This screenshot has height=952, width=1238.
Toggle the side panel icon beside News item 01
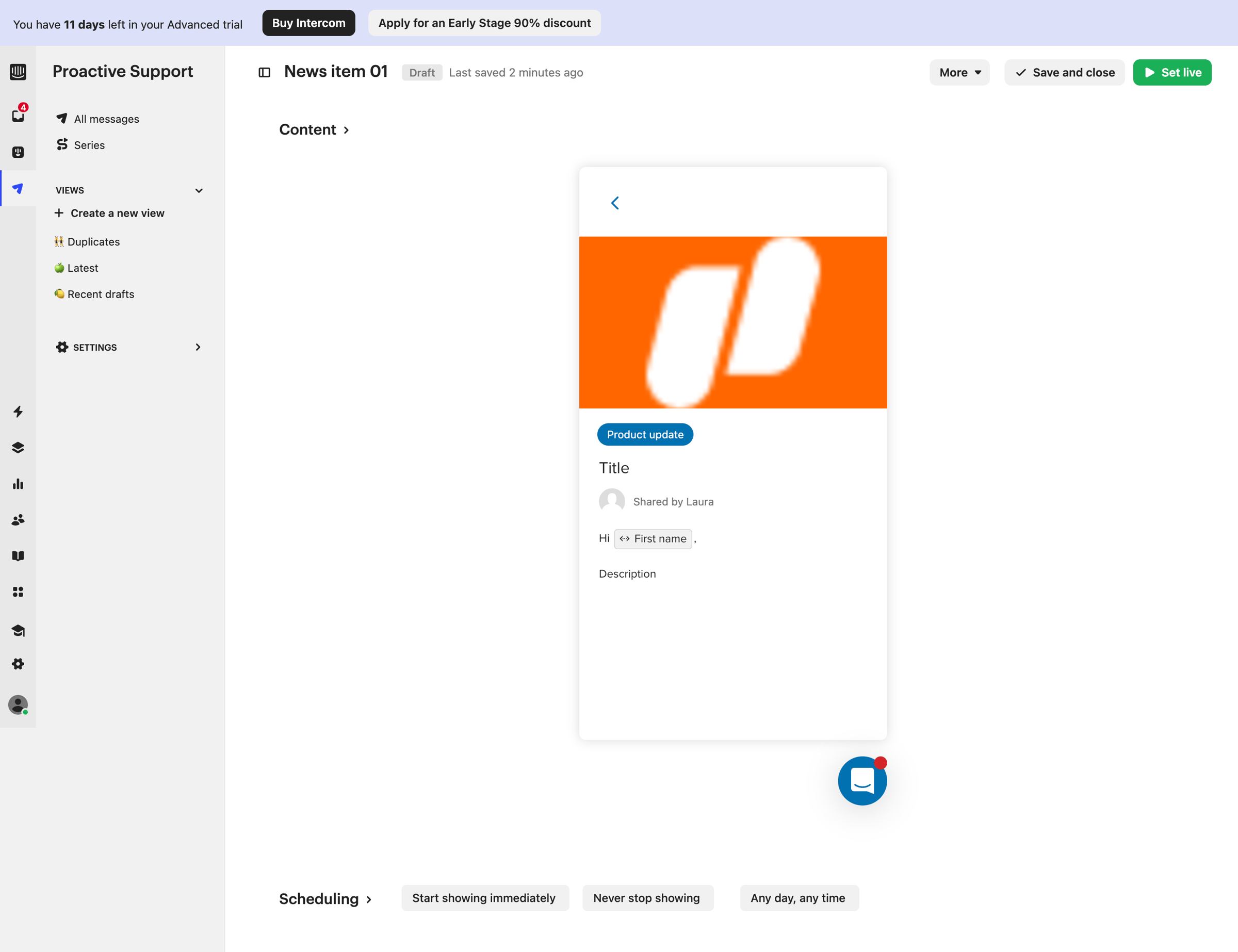click(264, 73)
